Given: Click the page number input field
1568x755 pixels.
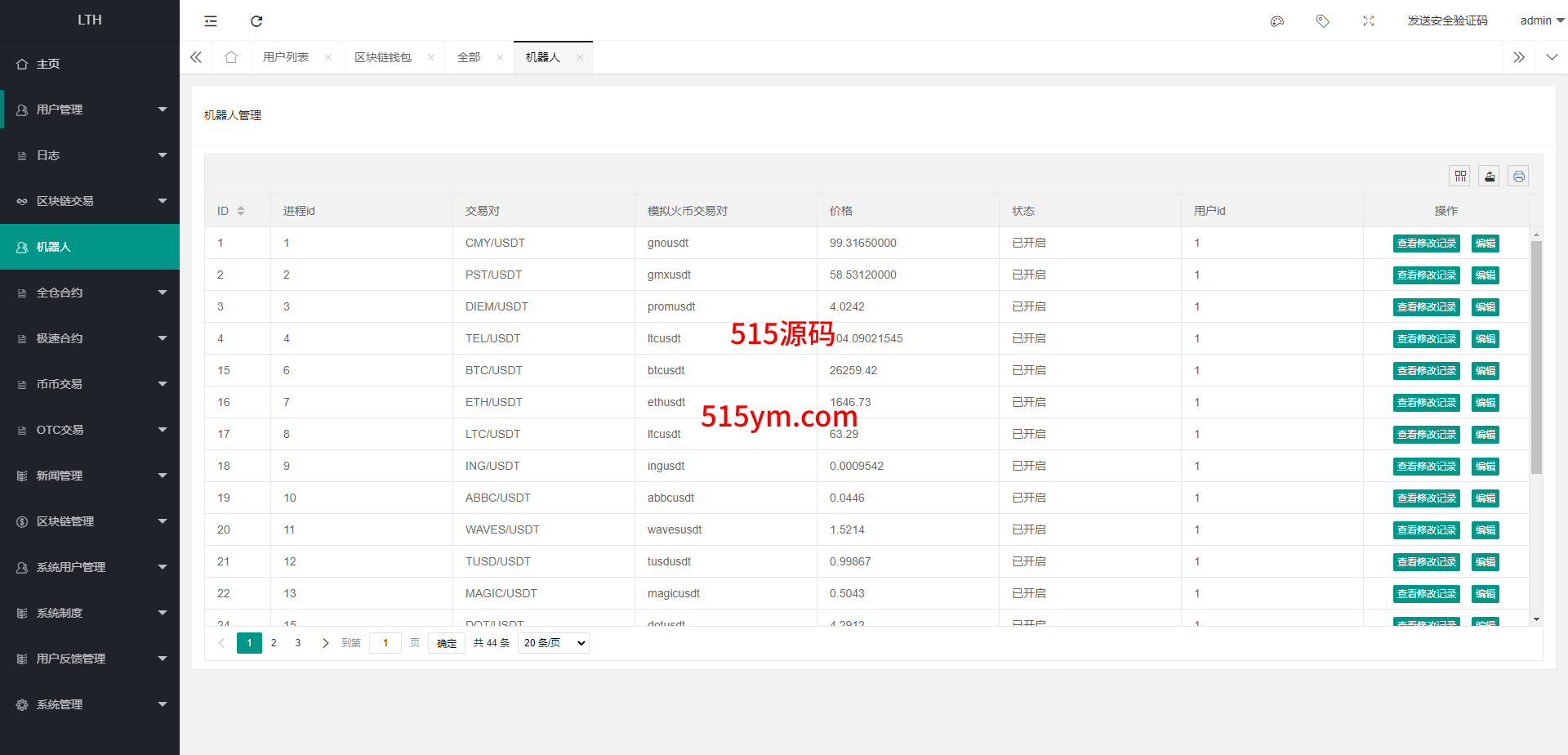Looking at the screenshot, I should coord(385,643).
